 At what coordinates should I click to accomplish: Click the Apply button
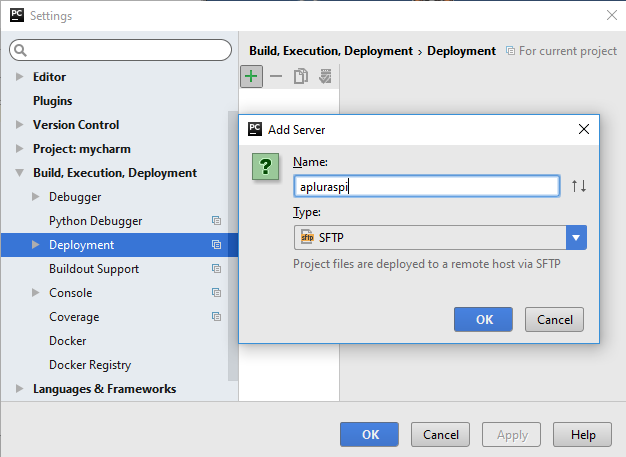511,434
